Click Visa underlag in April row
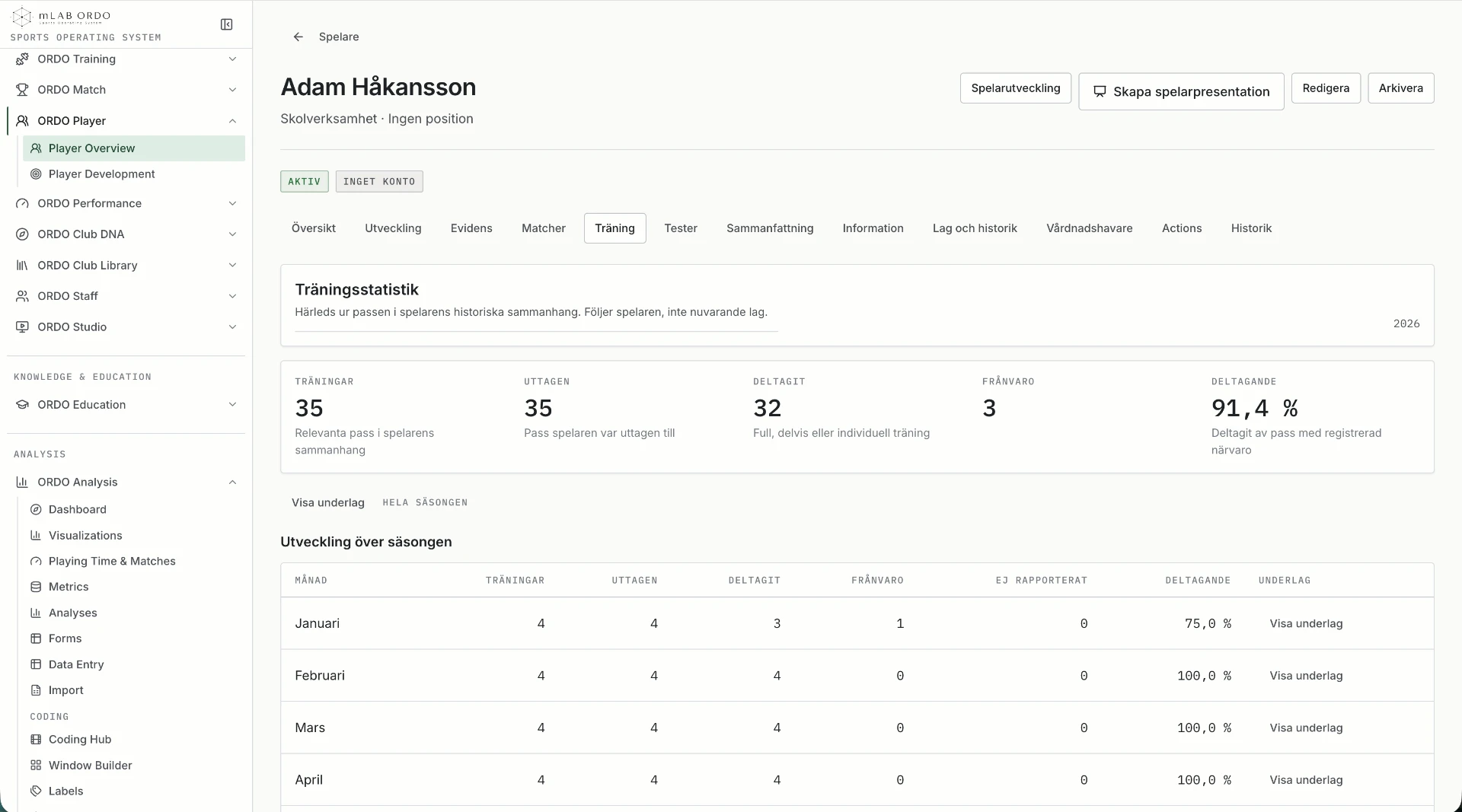Screen dimensions: 1462x812 pos(1306,780)
